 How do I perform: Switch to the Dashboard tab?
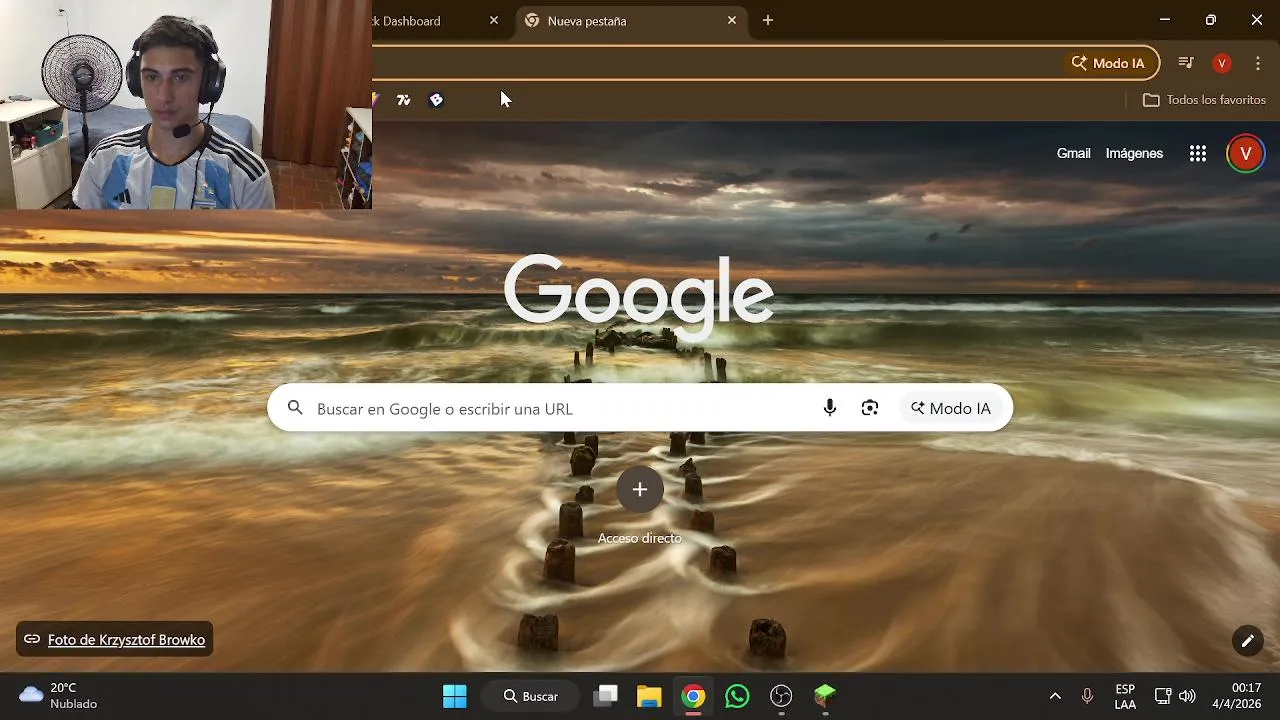tap(430, 21)
